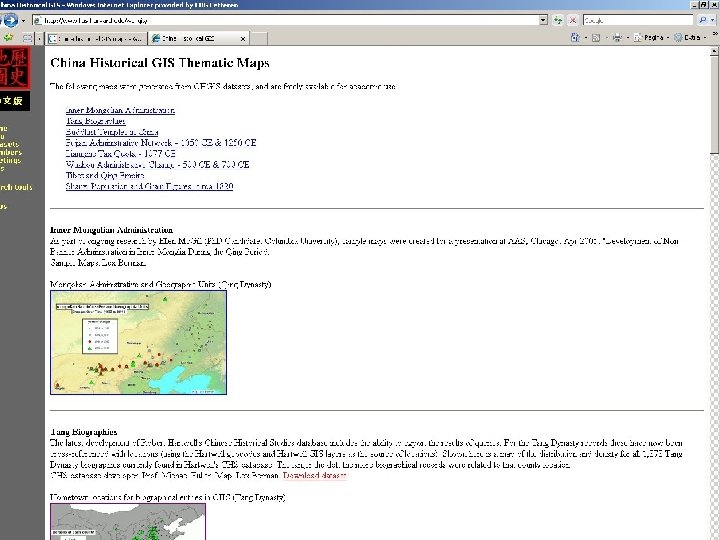
Task: Click the vertical scrollbar thumb
Action: point(715,104)
